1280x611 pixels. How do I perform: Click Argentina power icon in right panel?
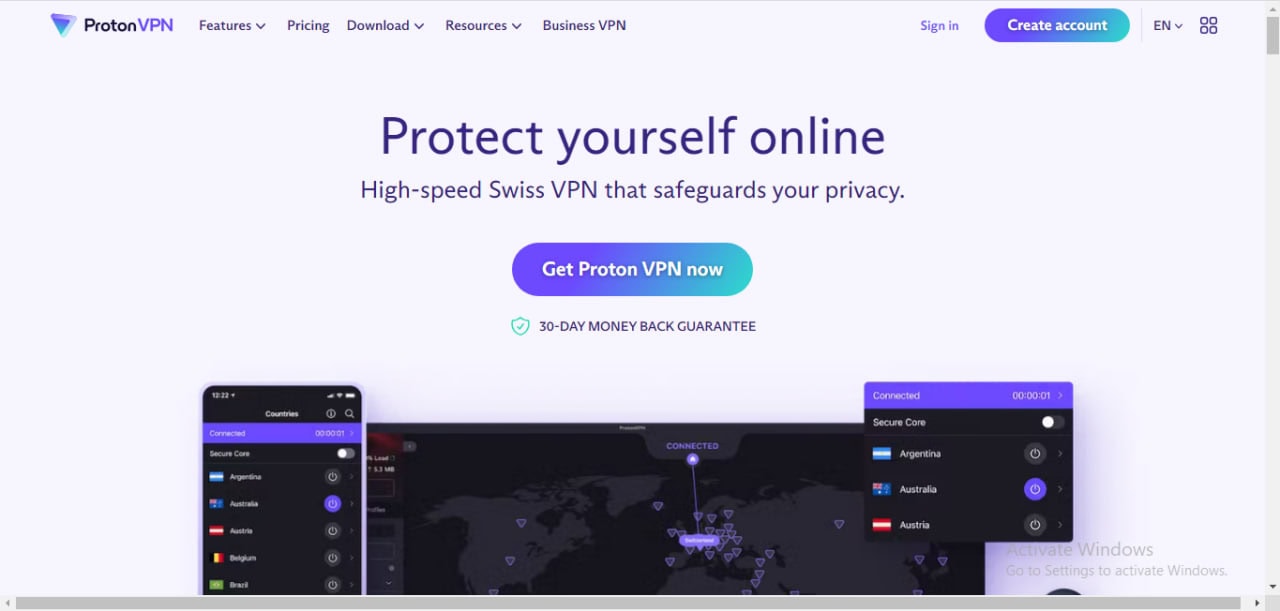pyautogui.click(x=1035, y=453)
